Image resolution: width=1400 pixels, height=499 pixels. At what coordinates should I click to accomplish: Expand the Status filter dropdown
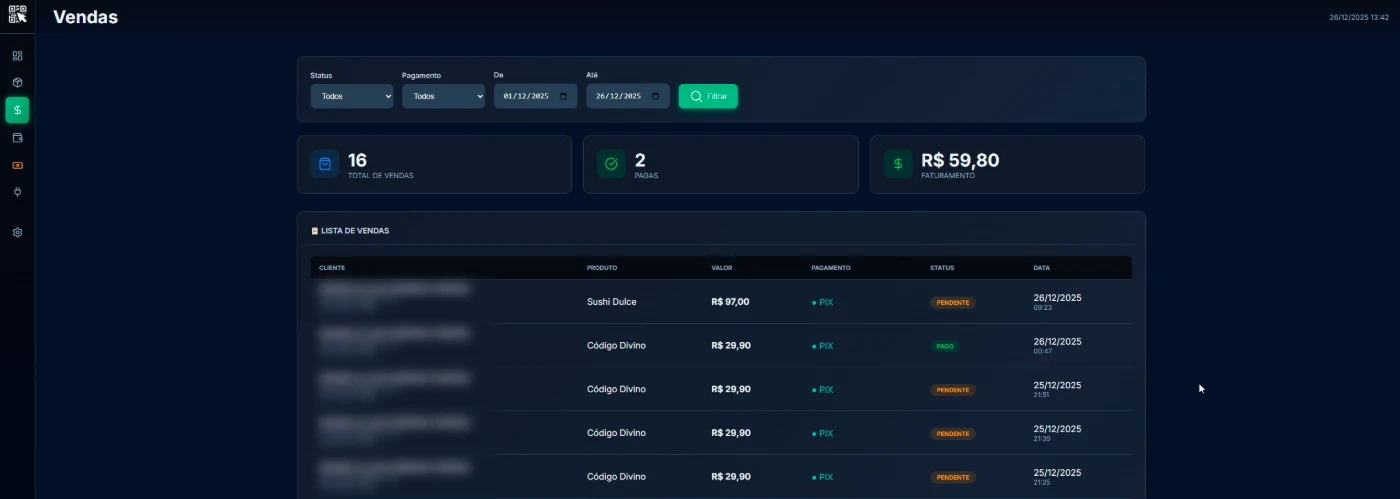pyautogui.click(x=351, y=96)
